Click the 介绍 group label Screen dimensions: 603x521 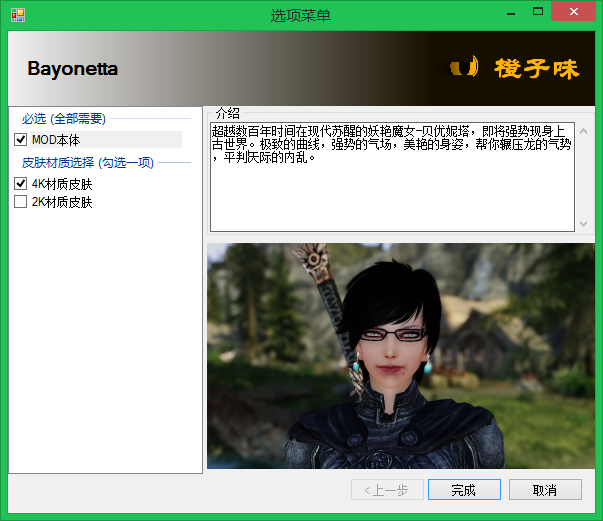[x=227, y=113]
